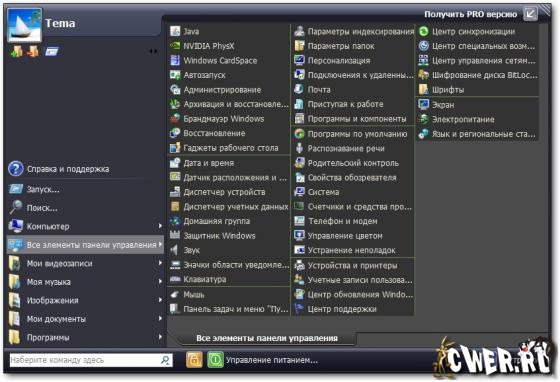Select Диспетчер устройств menu entry
This screenshot has height=382, width=560.
(229, 192)
